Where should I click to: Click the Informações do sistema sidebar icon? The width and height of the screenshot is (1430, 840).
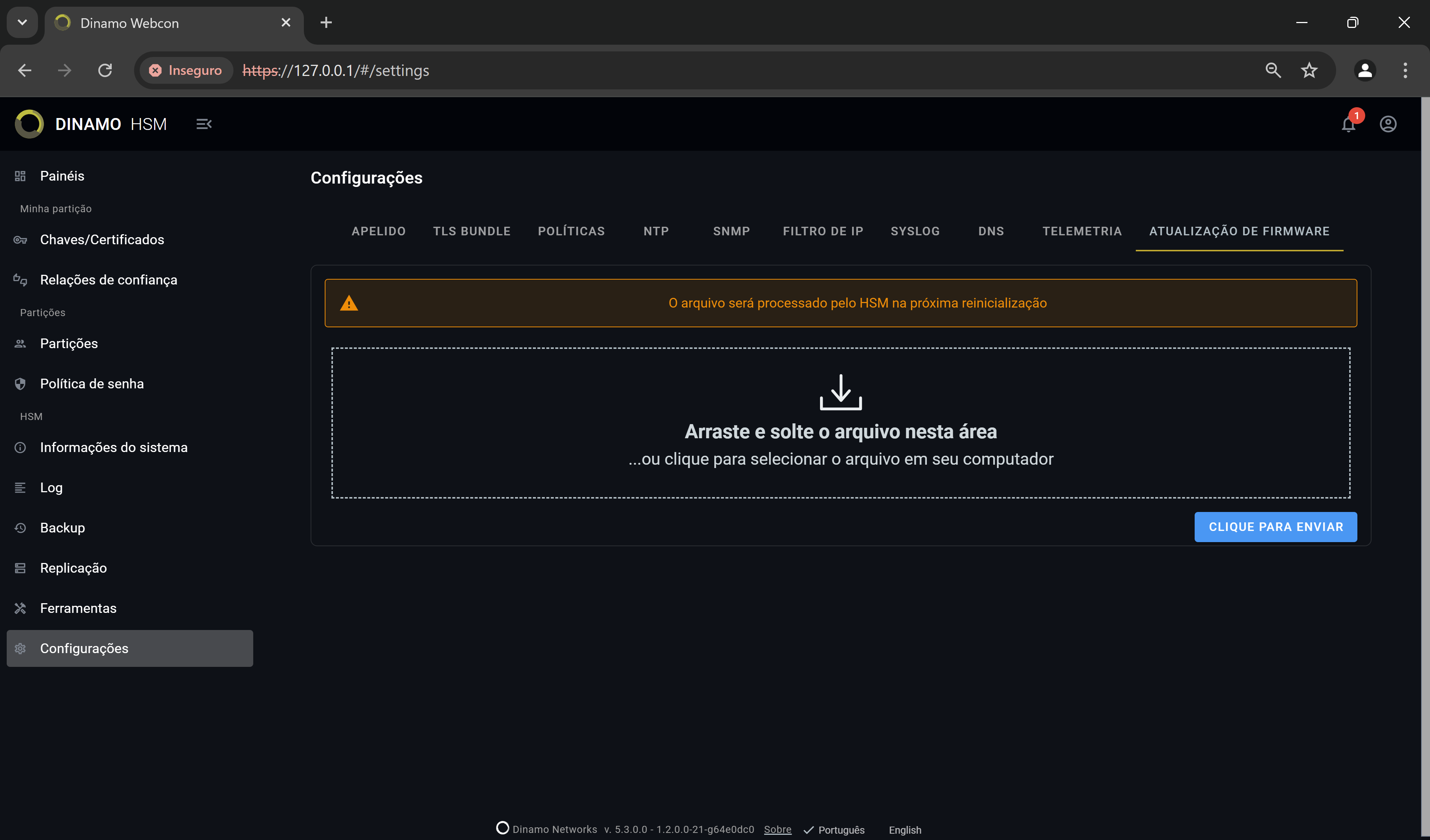[x=20, y=448]
